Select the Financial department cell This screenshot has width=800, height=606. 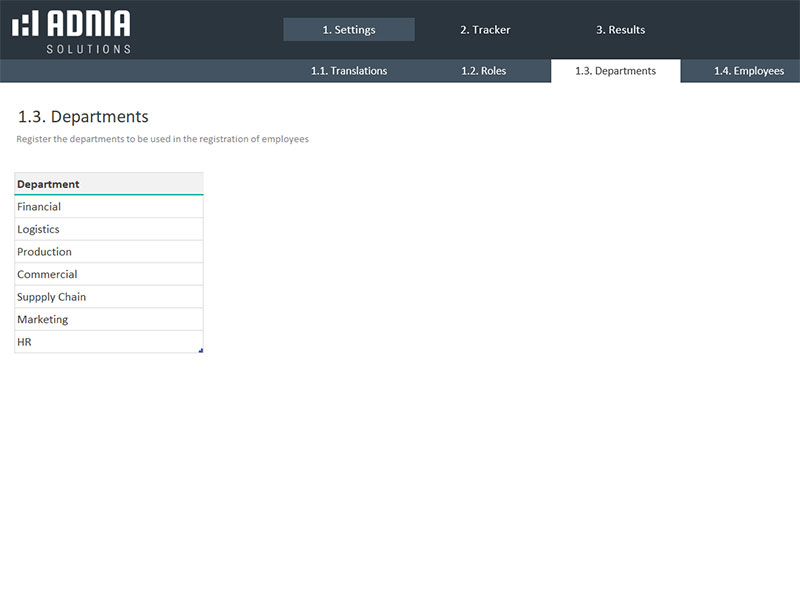pyautogui.click(x=108, y=207)
